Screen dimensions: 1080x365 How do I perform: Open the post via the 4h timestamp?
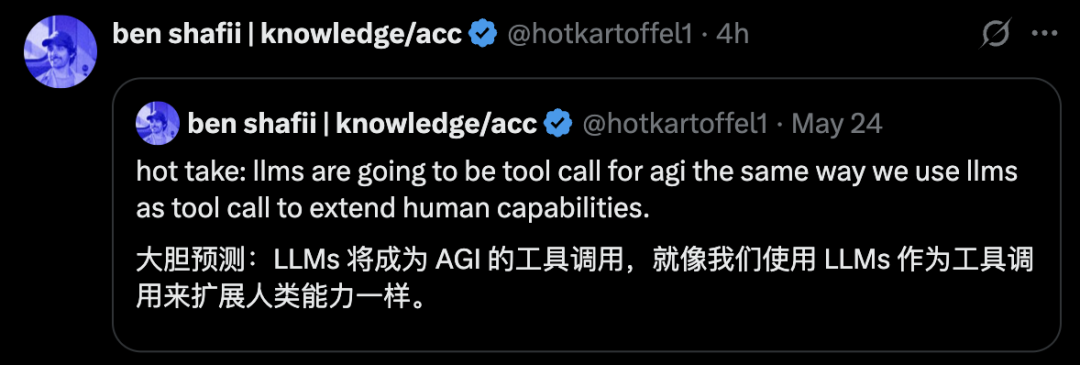click(732, 33)
